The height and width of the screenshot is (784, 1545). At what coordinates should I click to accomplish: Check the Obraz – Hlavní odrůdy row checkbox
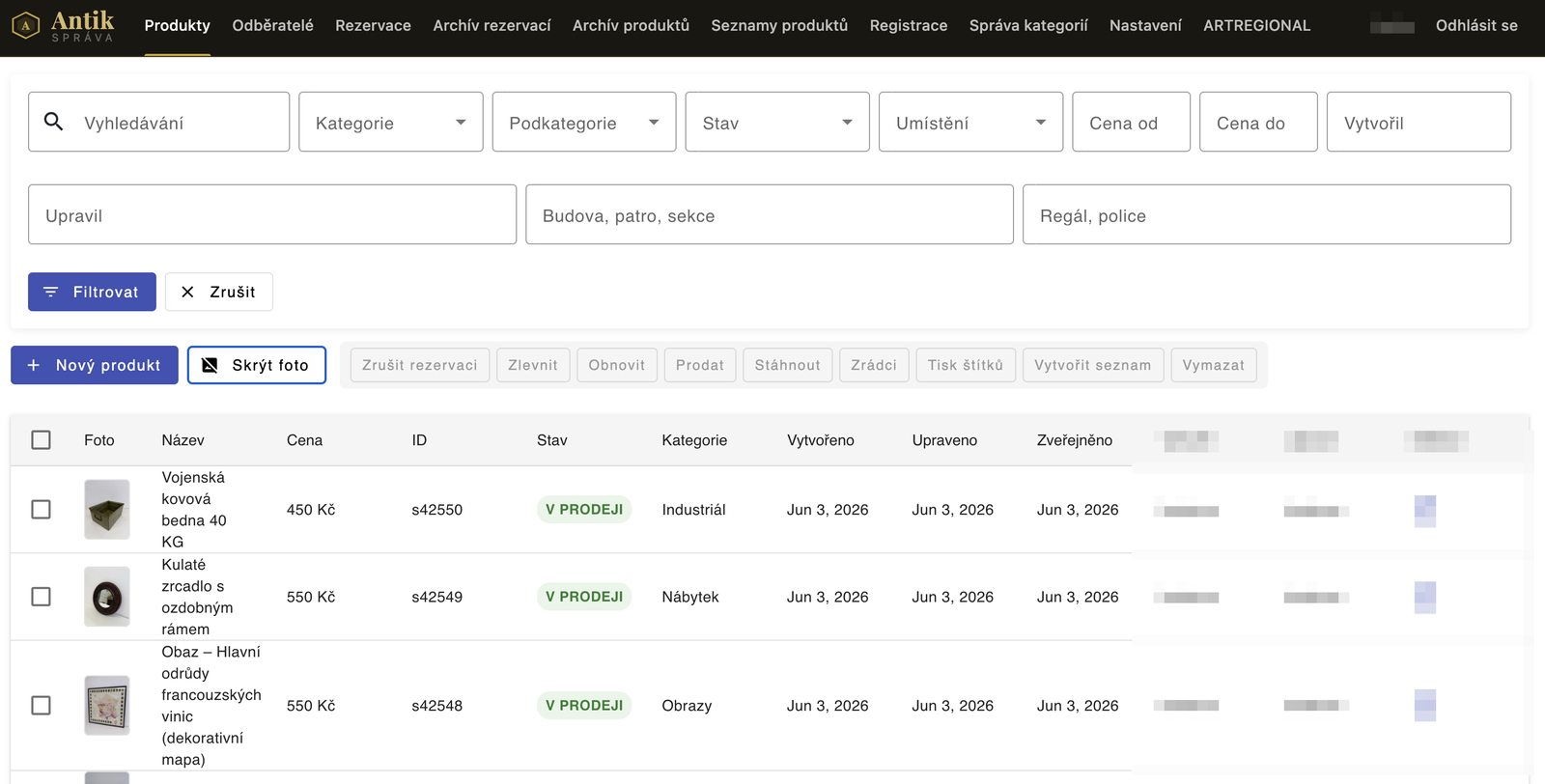coord(41,706)
